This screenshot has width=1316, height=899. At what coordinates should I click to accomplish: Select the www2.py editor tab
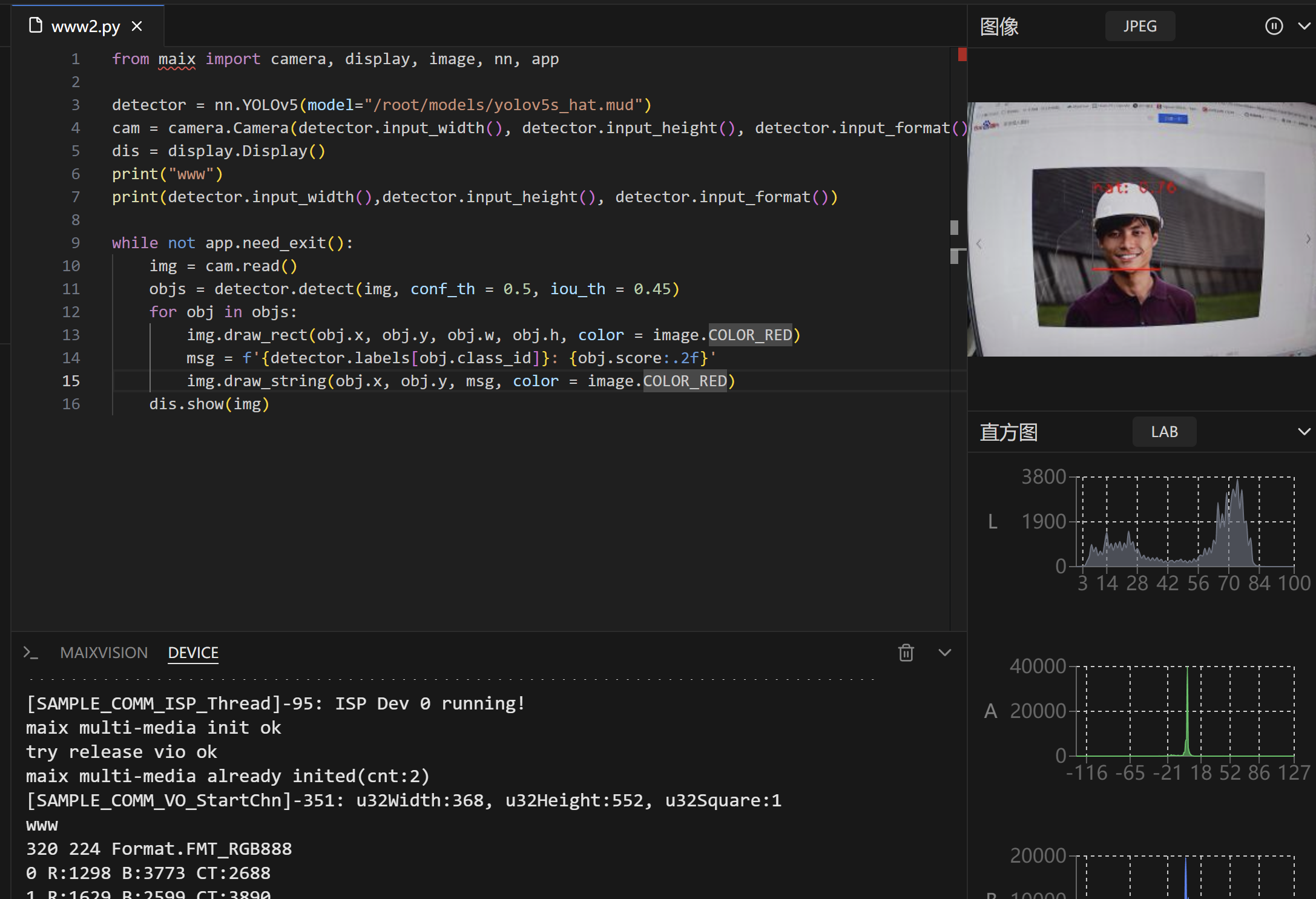[85, 27]
